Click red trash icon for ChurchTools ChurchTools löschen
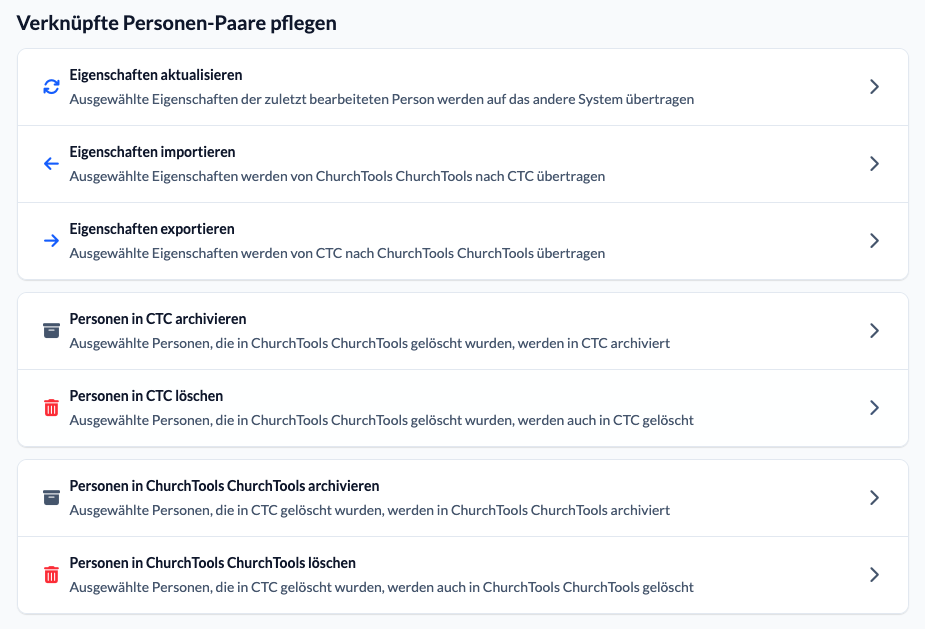 pos(51,575)
